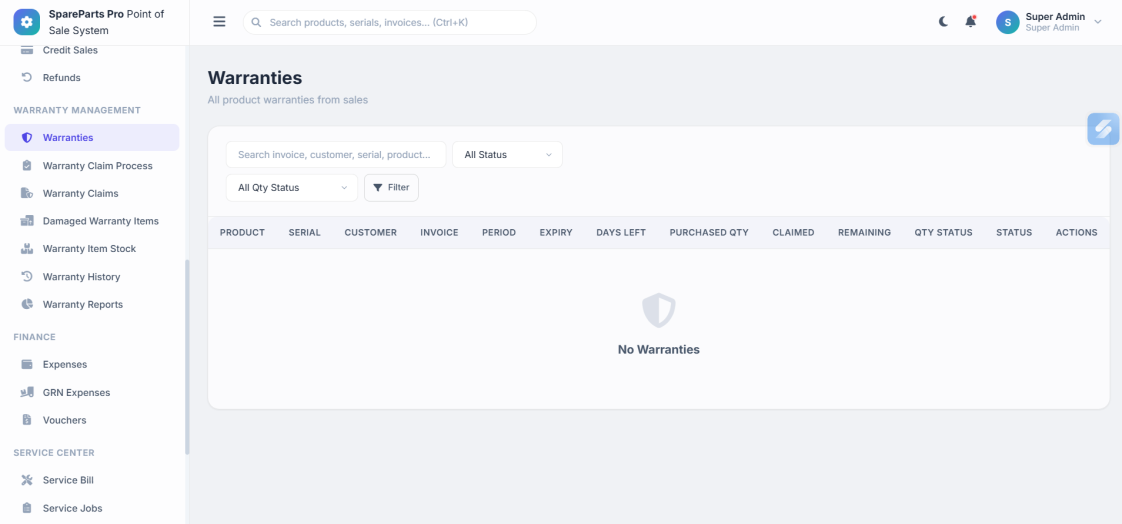
Task: Click the INVOICE column header
Action: 439,233
